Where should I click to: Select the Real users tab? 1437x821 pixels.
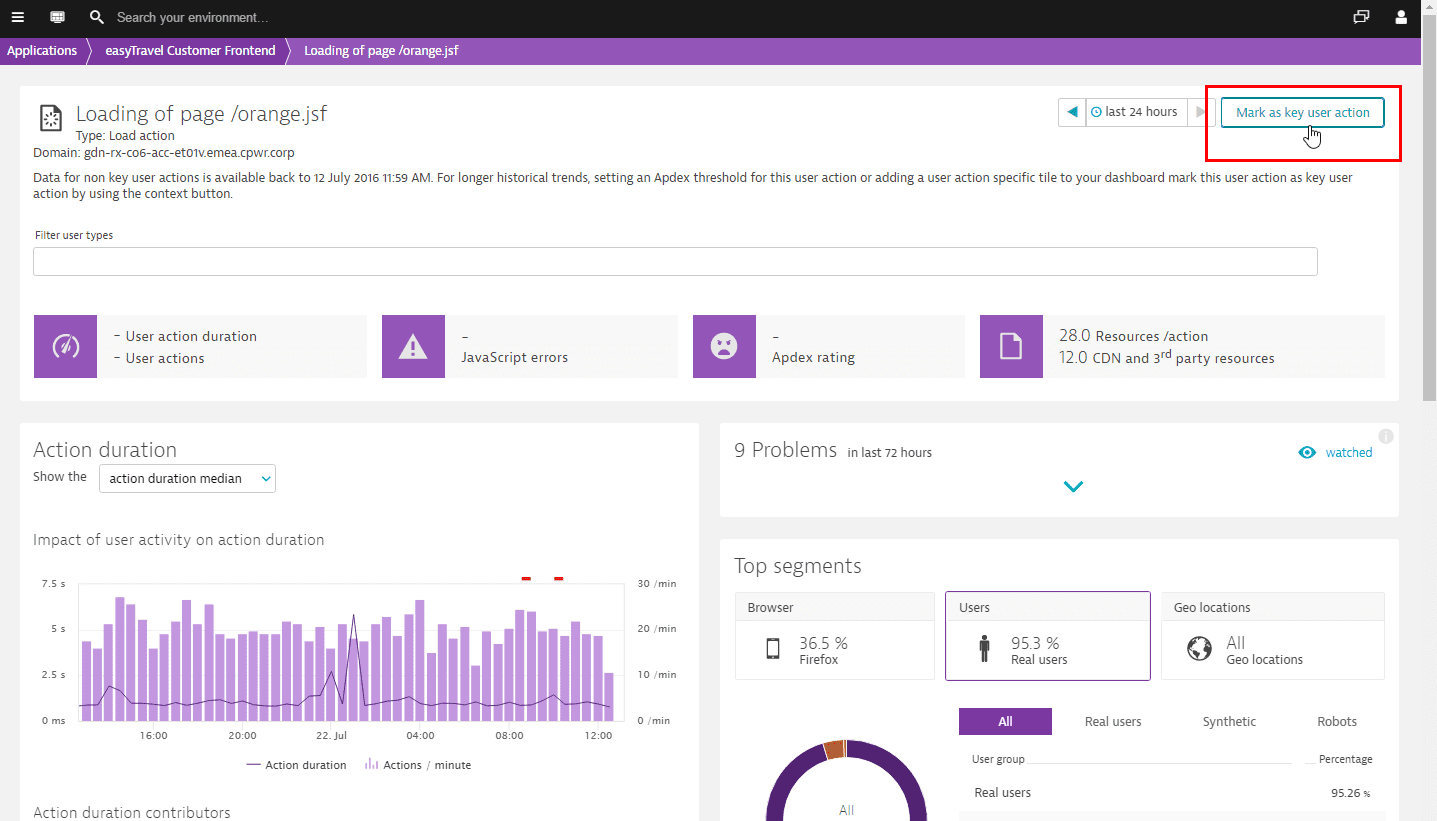(1113, 721)
